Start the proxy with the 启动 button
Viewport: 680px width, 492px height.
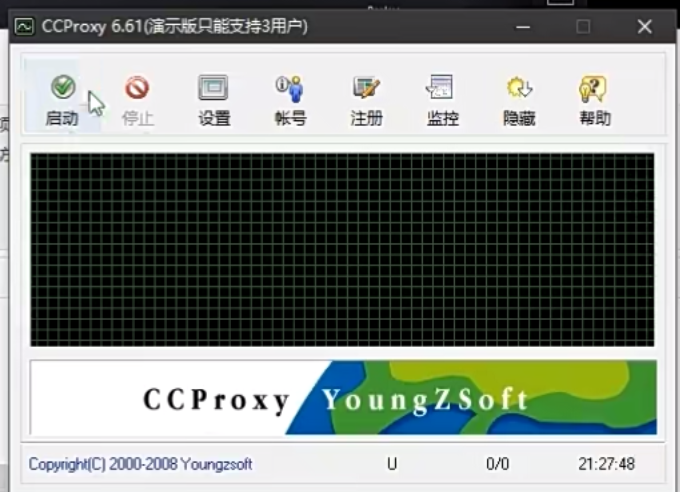point(62,100)
